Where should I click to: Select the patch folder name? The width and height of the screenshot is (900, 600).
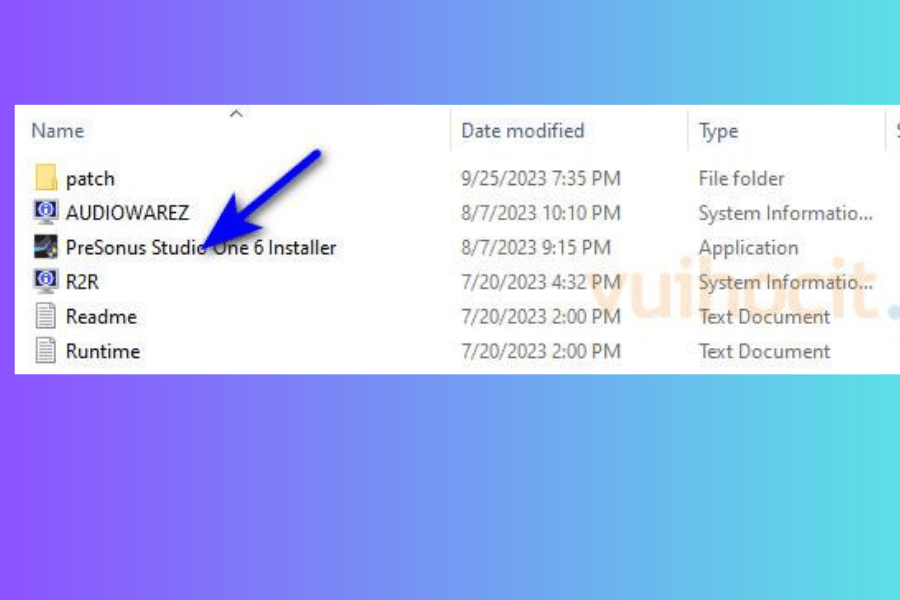click(90, 179)
